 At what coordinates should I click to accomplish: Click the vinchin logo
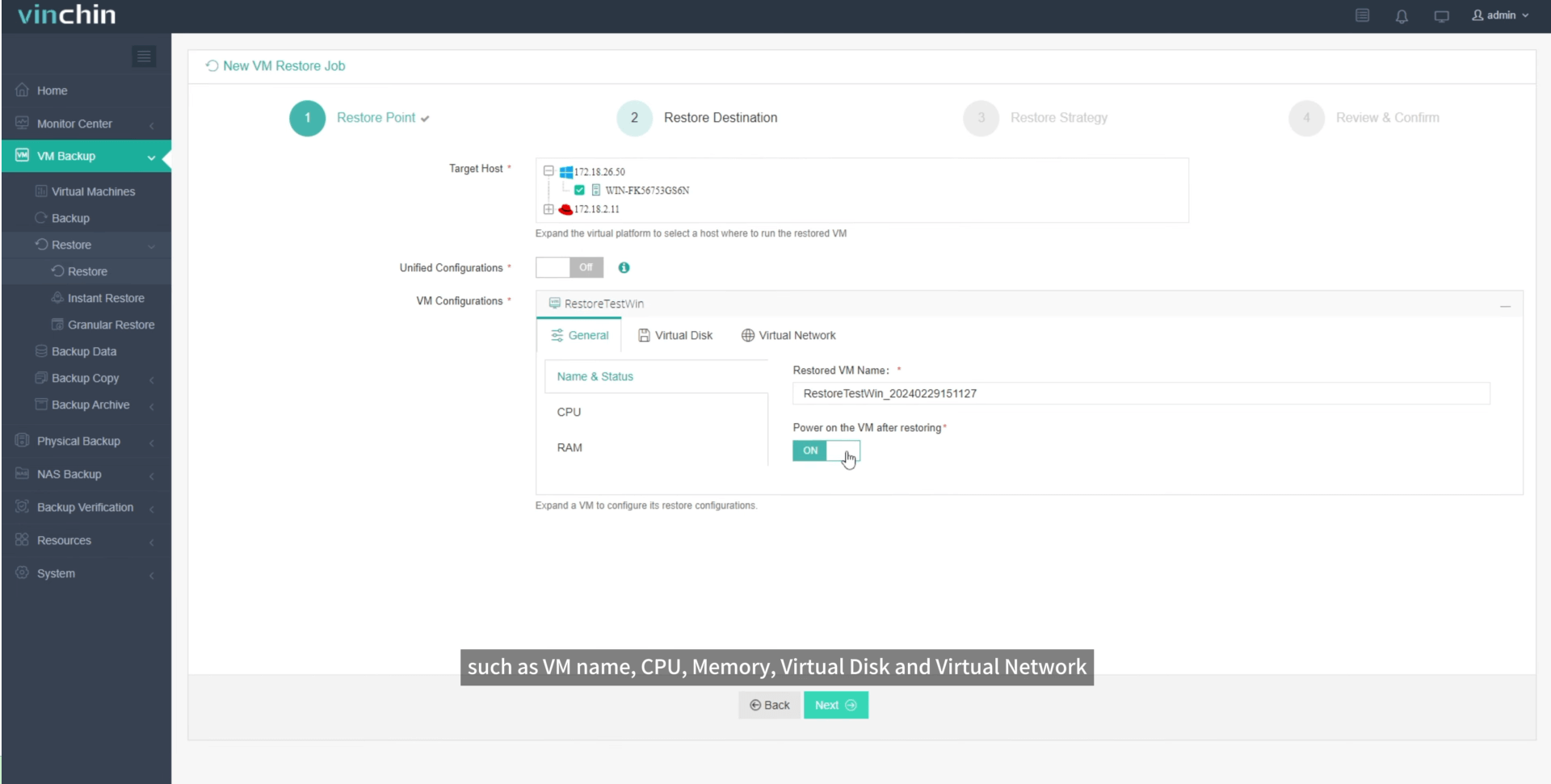point(67,15)
